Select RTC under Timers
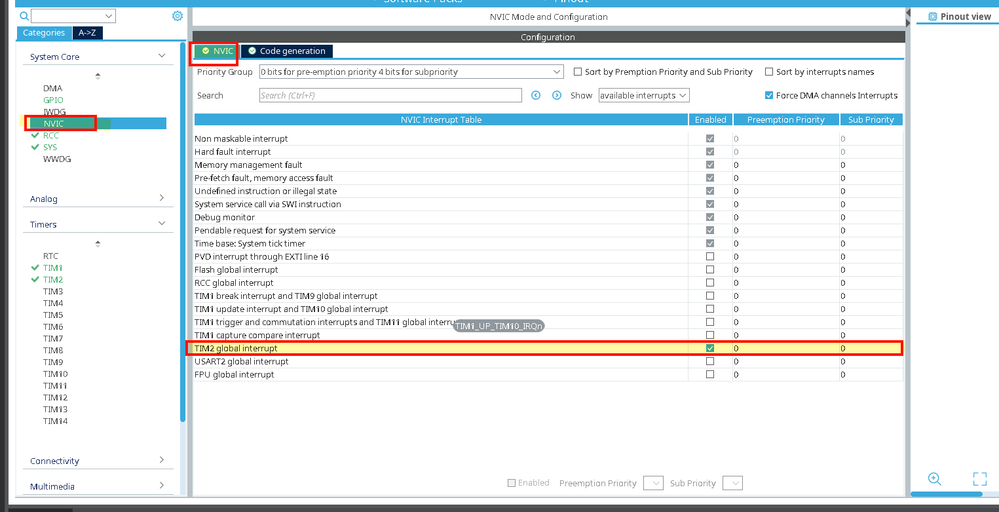The height and width of the screenshot is (512, 999). coord(50,255)
